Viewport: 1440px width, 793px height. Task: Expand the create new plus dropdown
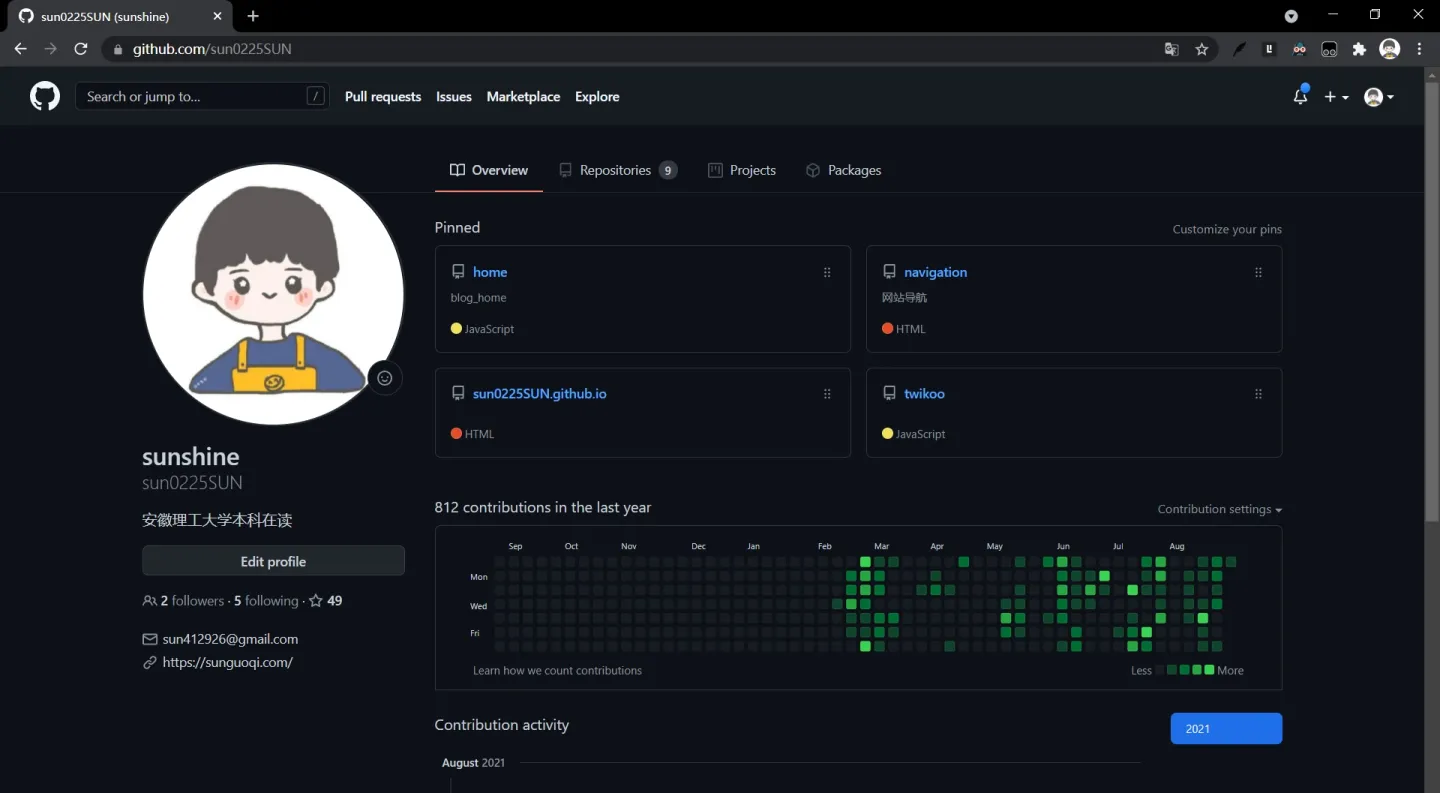(x=1336, y=97)
